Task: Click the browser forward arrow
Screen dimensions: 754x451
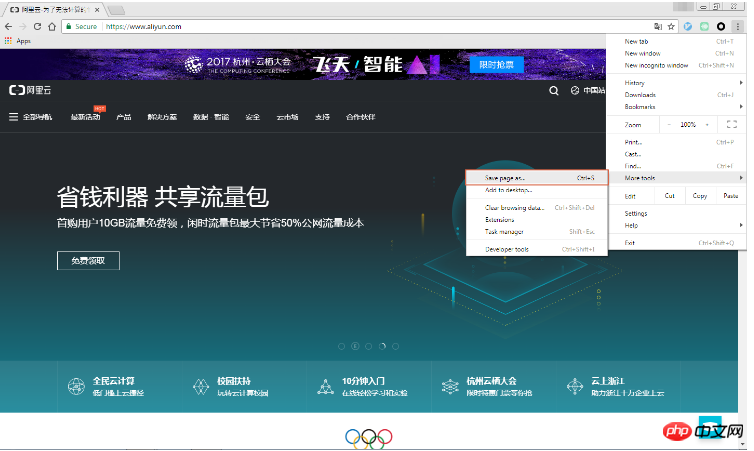Action: coord(23,26)
